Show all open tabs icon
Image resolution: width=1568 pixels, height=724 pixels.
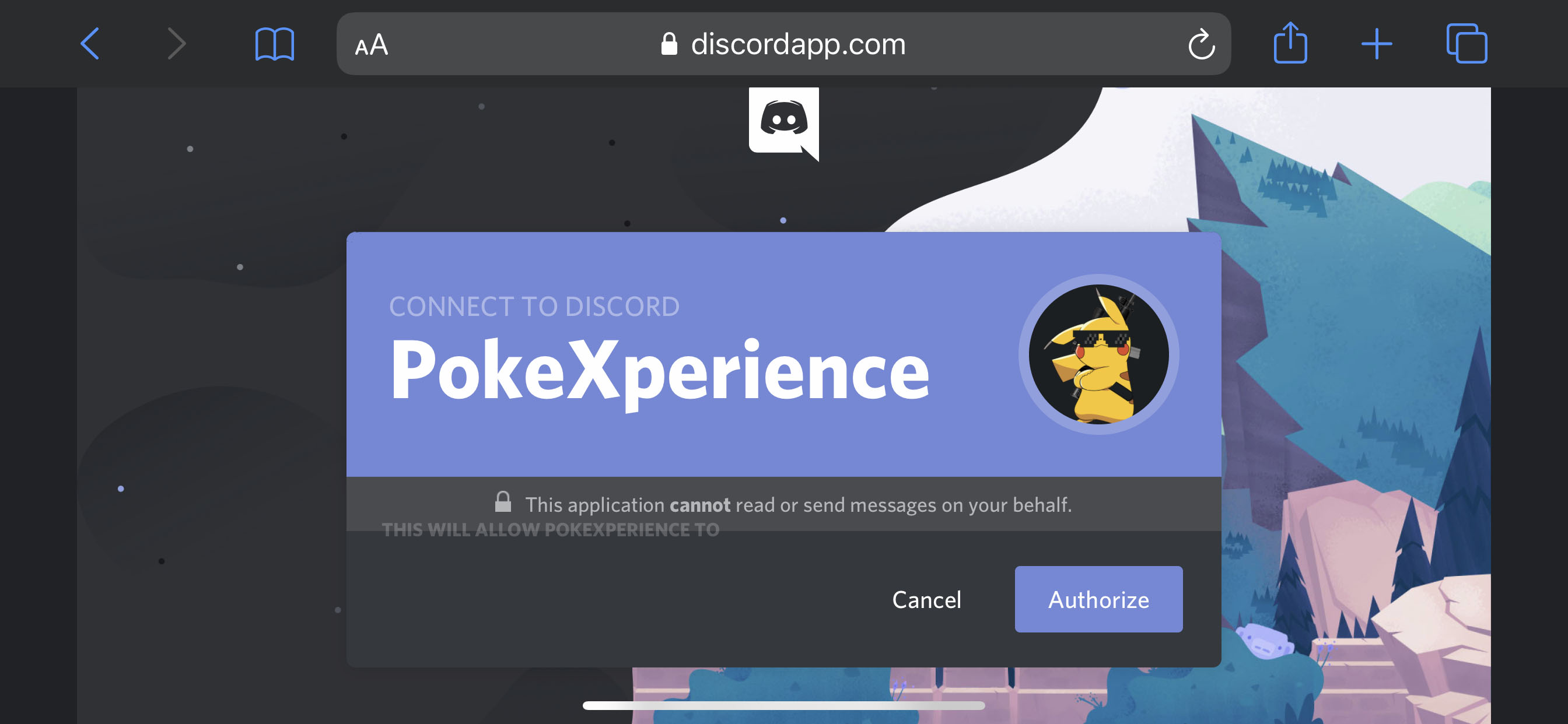1466,43
